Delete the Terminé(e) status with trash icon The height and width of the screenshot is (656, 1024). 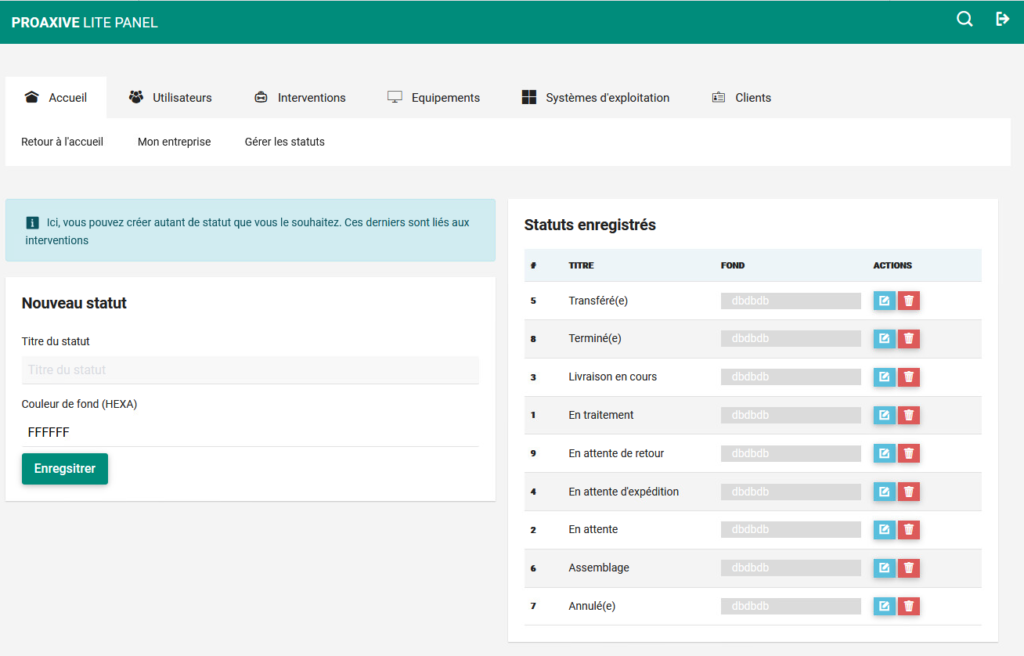click(908, 339)
